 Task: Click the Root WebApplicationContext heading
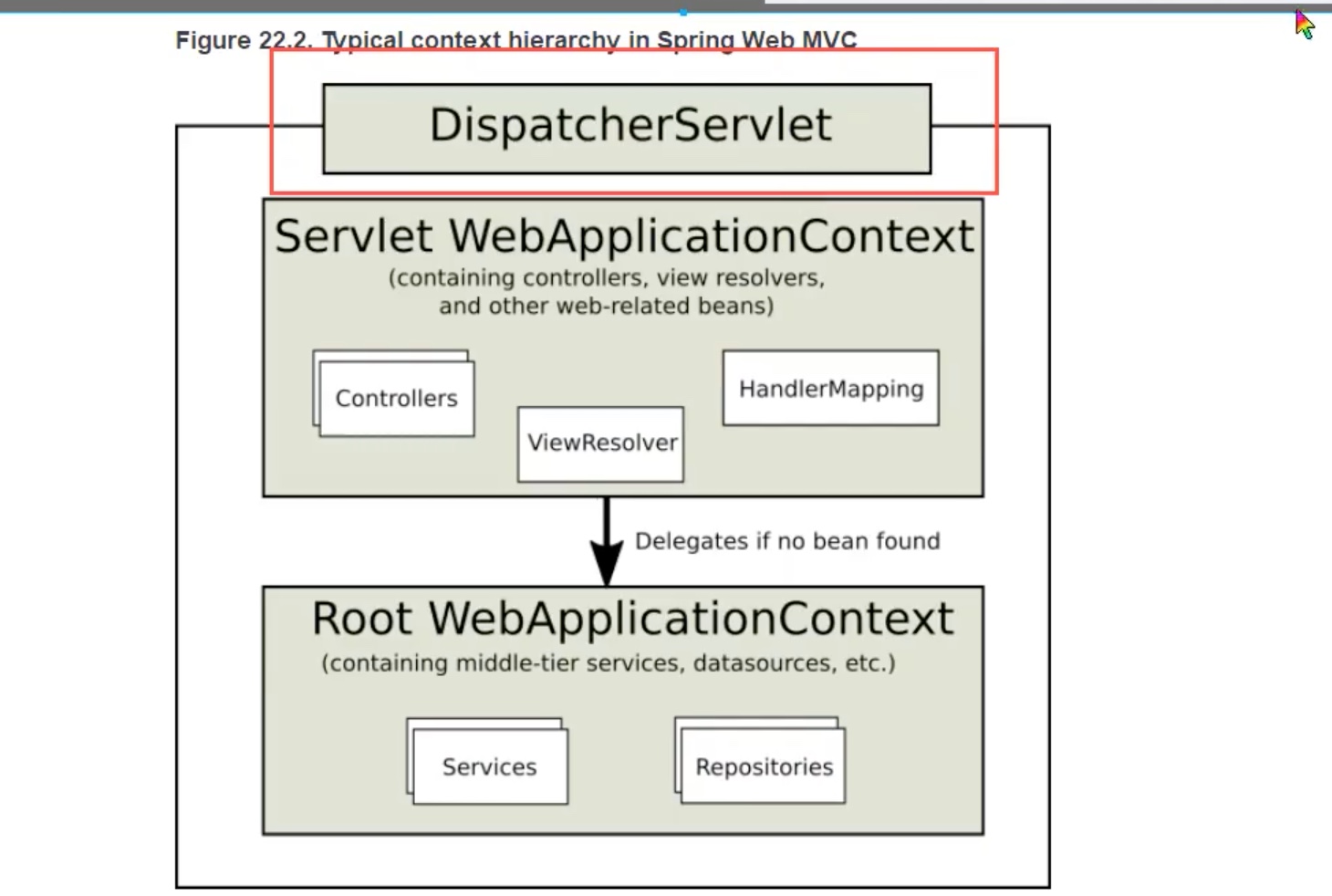pos(632,619)
